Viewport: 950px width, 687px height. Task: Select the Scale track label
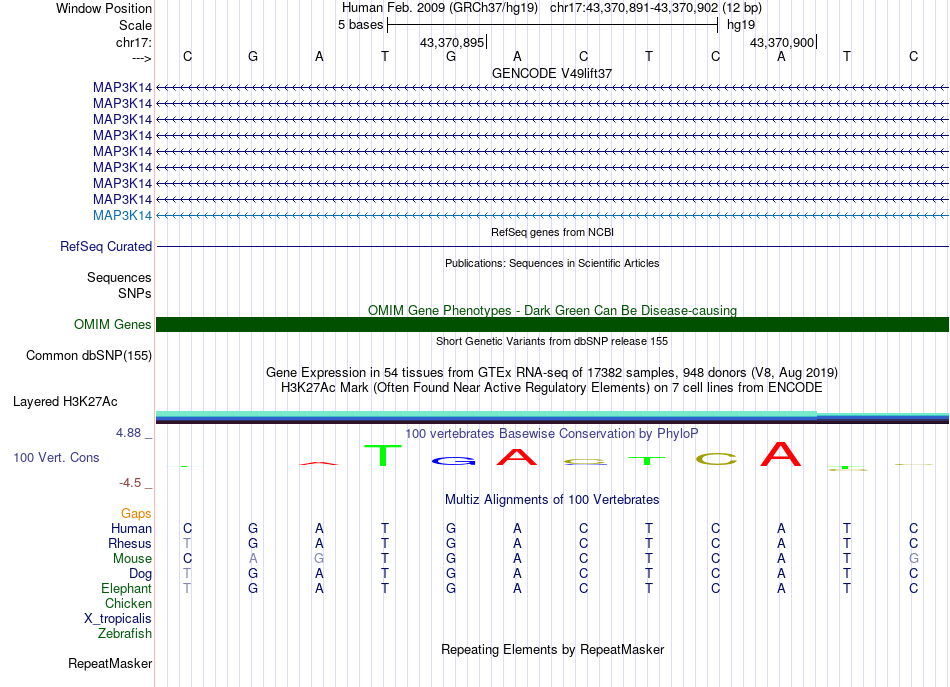[135, 25]
